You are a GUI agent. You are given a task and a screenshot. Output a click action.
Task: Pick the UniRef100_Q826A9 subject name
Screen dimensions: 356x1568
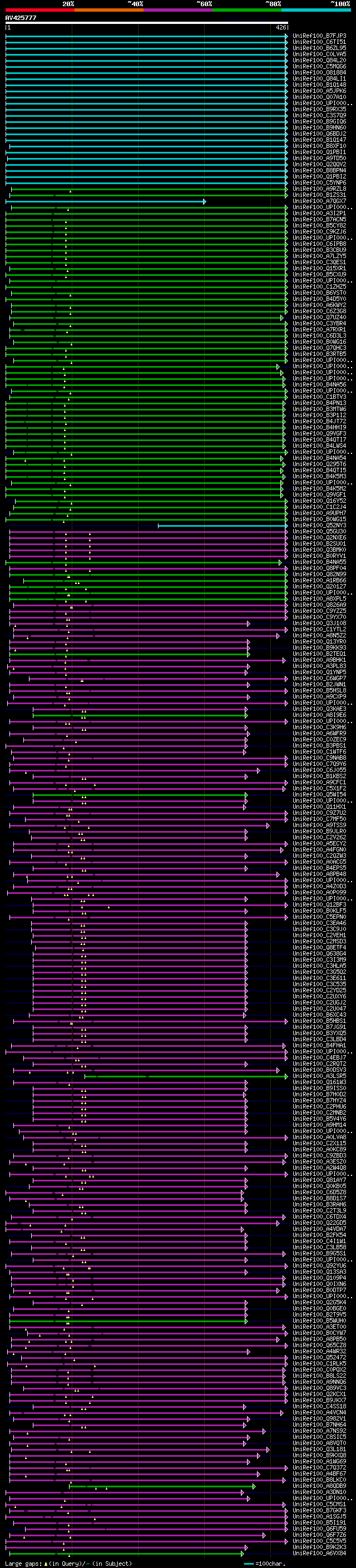(x=319, y=605)
